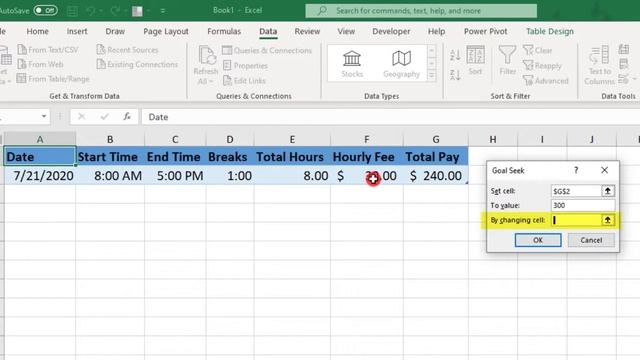This screenshot has height=360, width=640.
Task: Toggle the AutoSave switch
Action: point(45,10)
